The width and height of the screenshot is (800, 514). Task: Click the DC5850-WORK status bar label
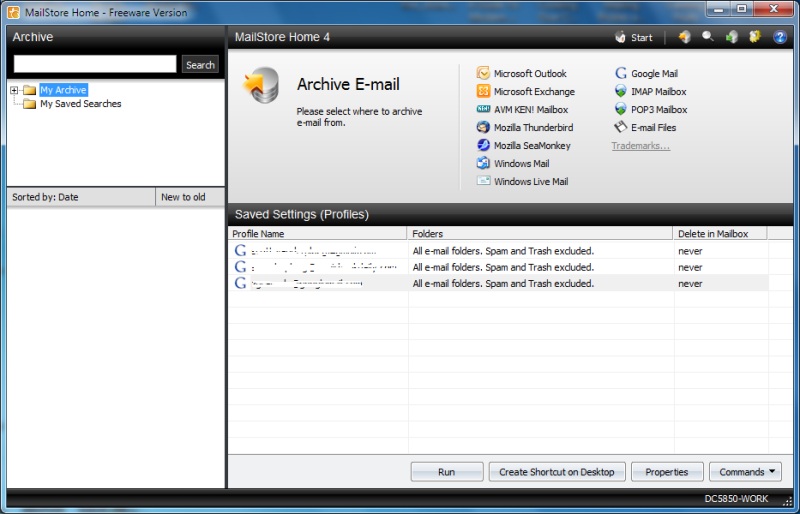[736, 499]
